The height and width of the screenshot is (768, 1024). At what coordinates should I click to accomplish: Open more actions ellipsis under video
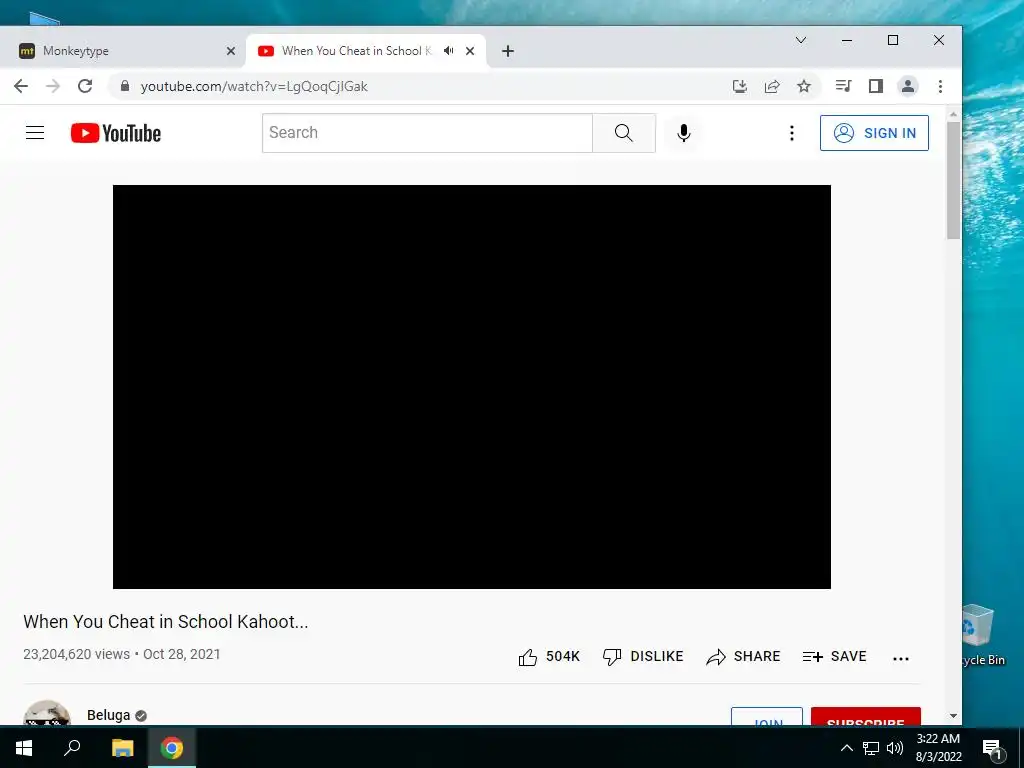tap(901, 658)
